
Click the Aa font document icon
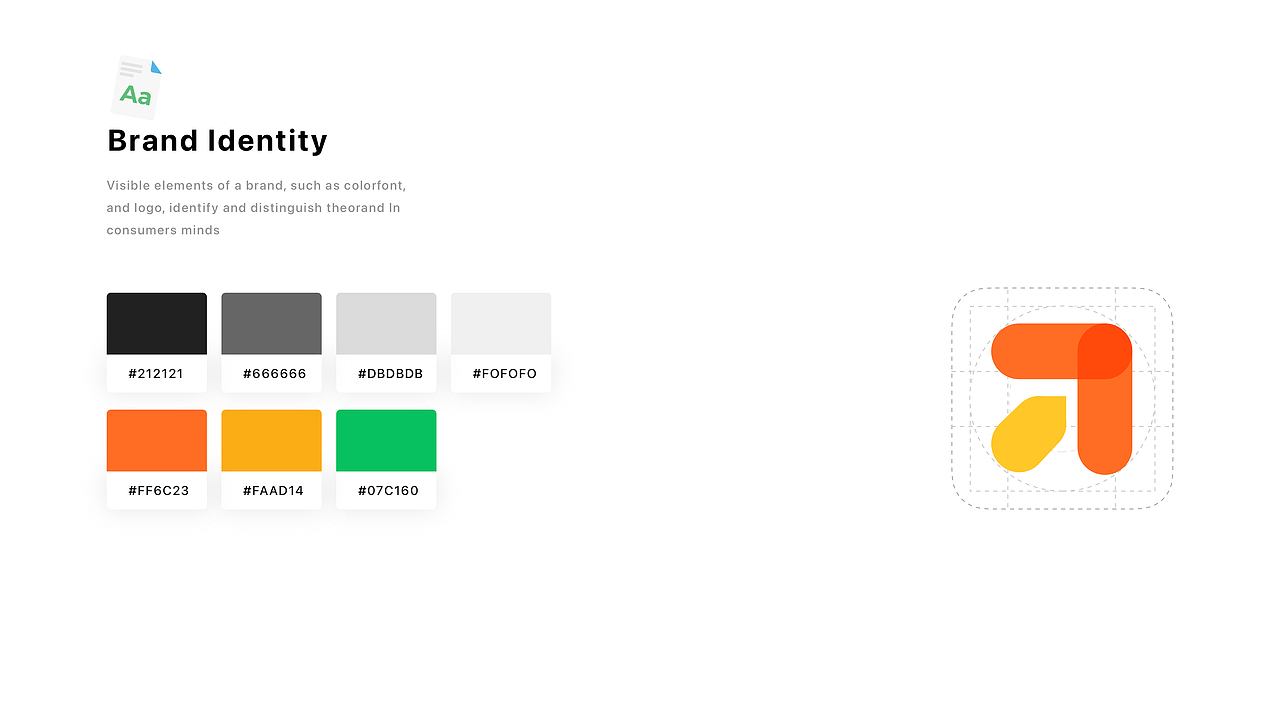136,87
